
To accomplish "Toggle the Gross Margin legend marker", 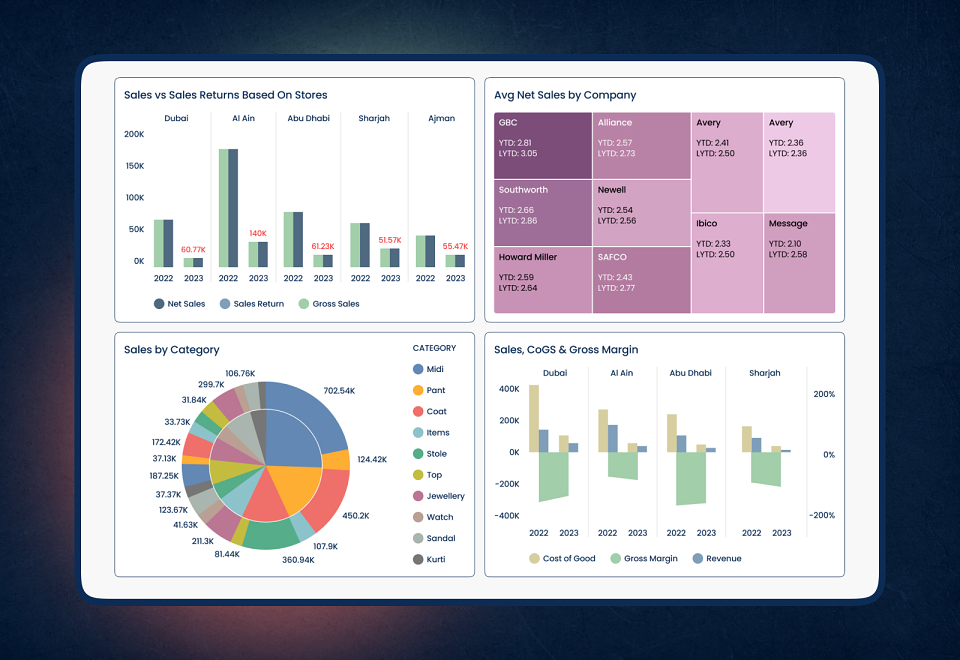I will pos(616,558).
